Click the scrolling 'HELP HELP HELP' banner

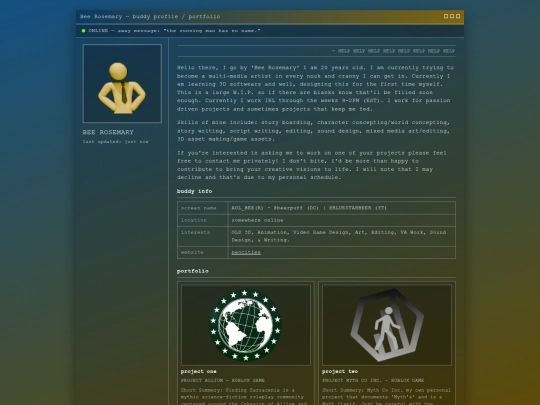pos(393,51)
